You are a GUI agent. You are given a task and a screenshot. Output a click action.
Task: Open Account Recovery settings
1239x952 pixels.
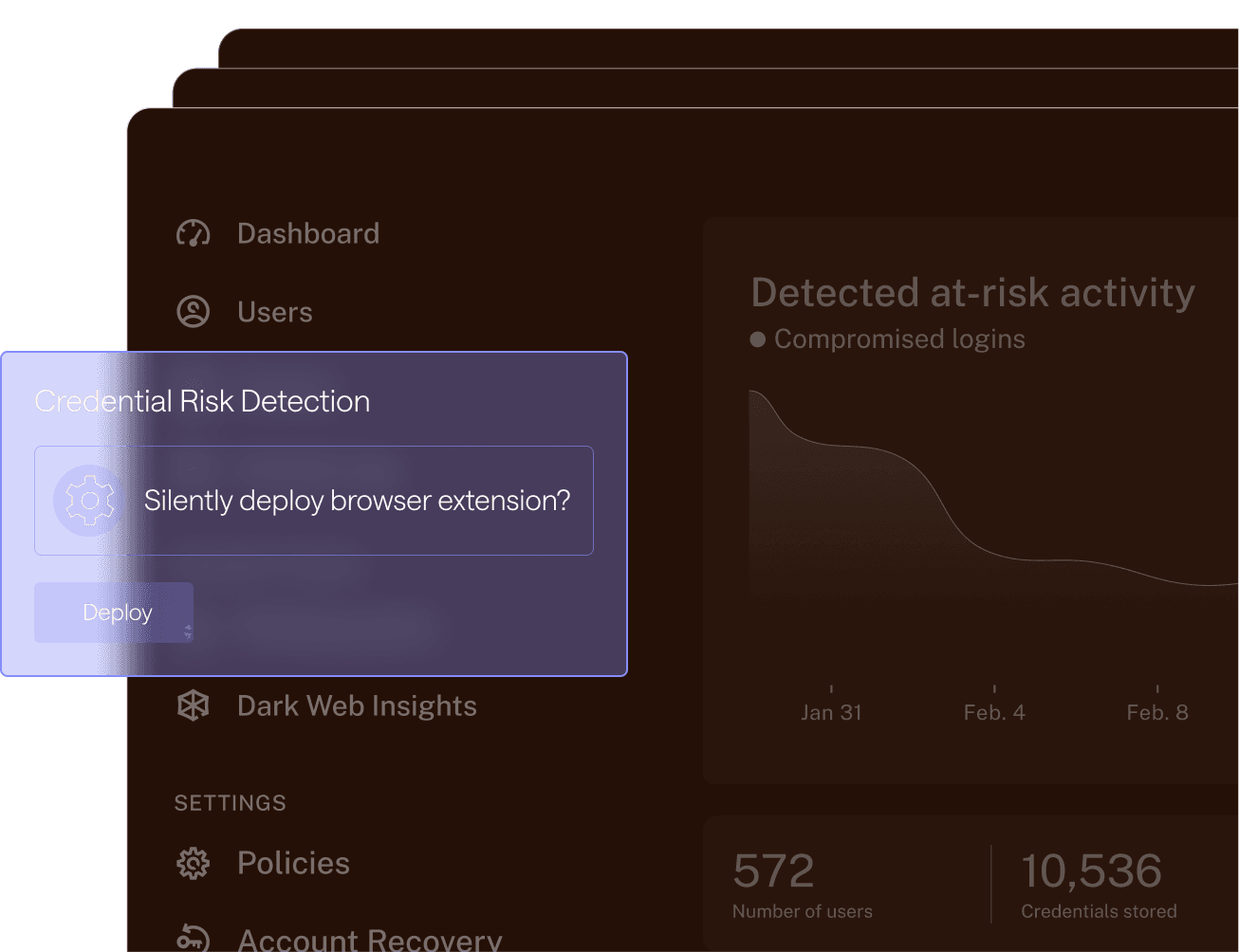pos(369,940)
